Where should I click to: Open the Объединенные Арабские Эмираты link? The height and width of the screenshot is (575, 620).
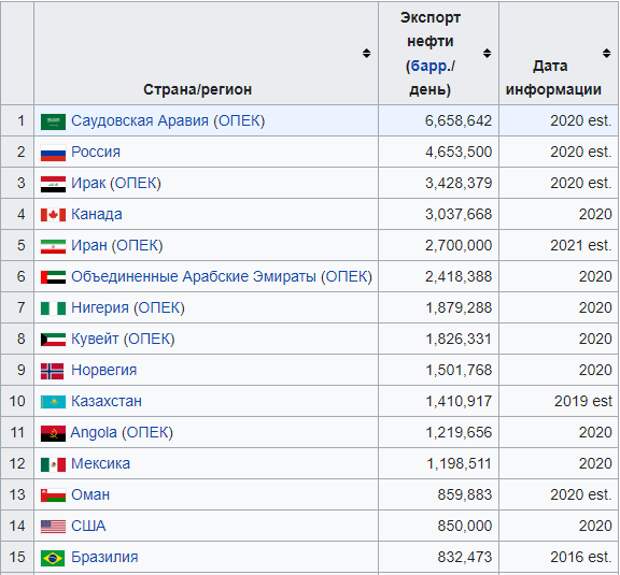tap(194, 276)
